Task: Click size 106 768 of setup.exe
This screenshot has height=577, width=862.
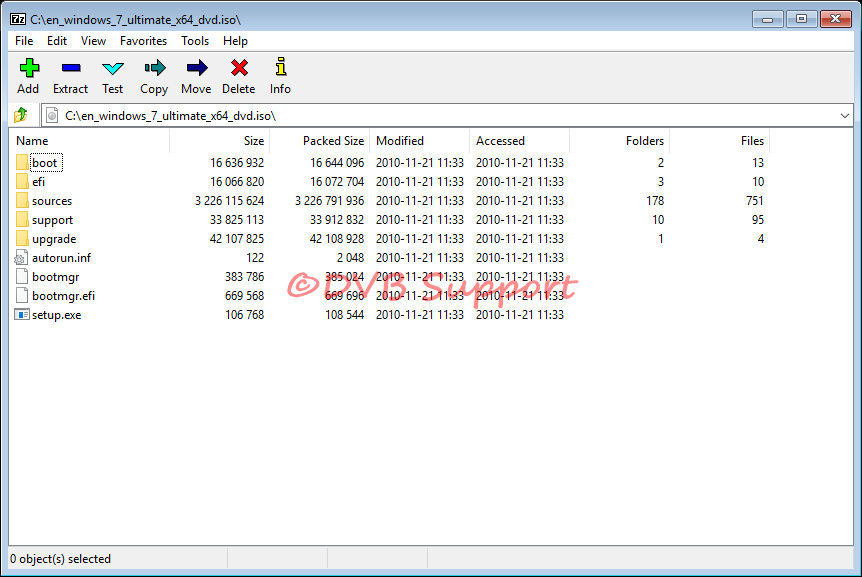Action: 244,315
